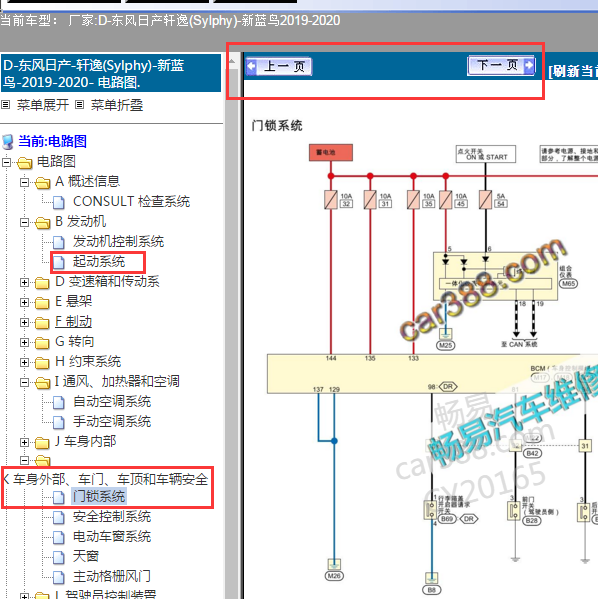
Task: Click the G 转向 folder icon
Action: click(x=42, y=343)
